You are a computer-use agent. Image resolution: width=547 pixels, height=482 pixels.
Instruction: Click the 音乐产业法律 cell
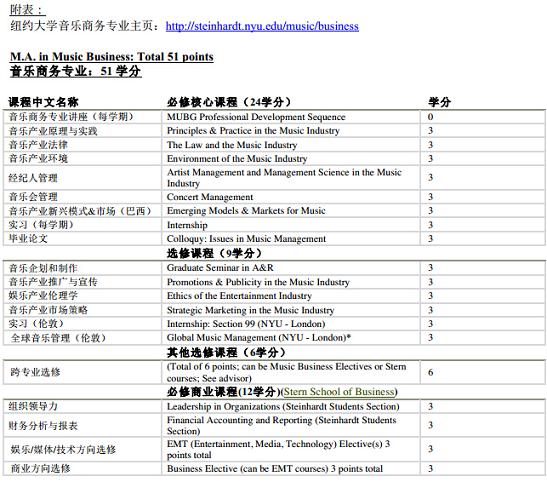pyautogui.click(x=82, y=145)
